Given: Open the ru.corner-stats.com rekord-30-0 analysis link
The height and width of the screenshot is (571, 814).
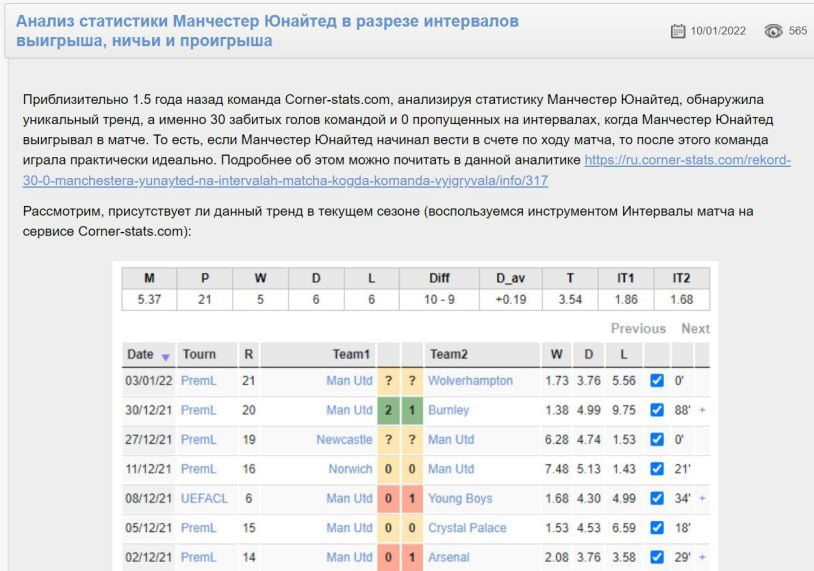Looking at the screenshot, I should [x=406, y=170].
